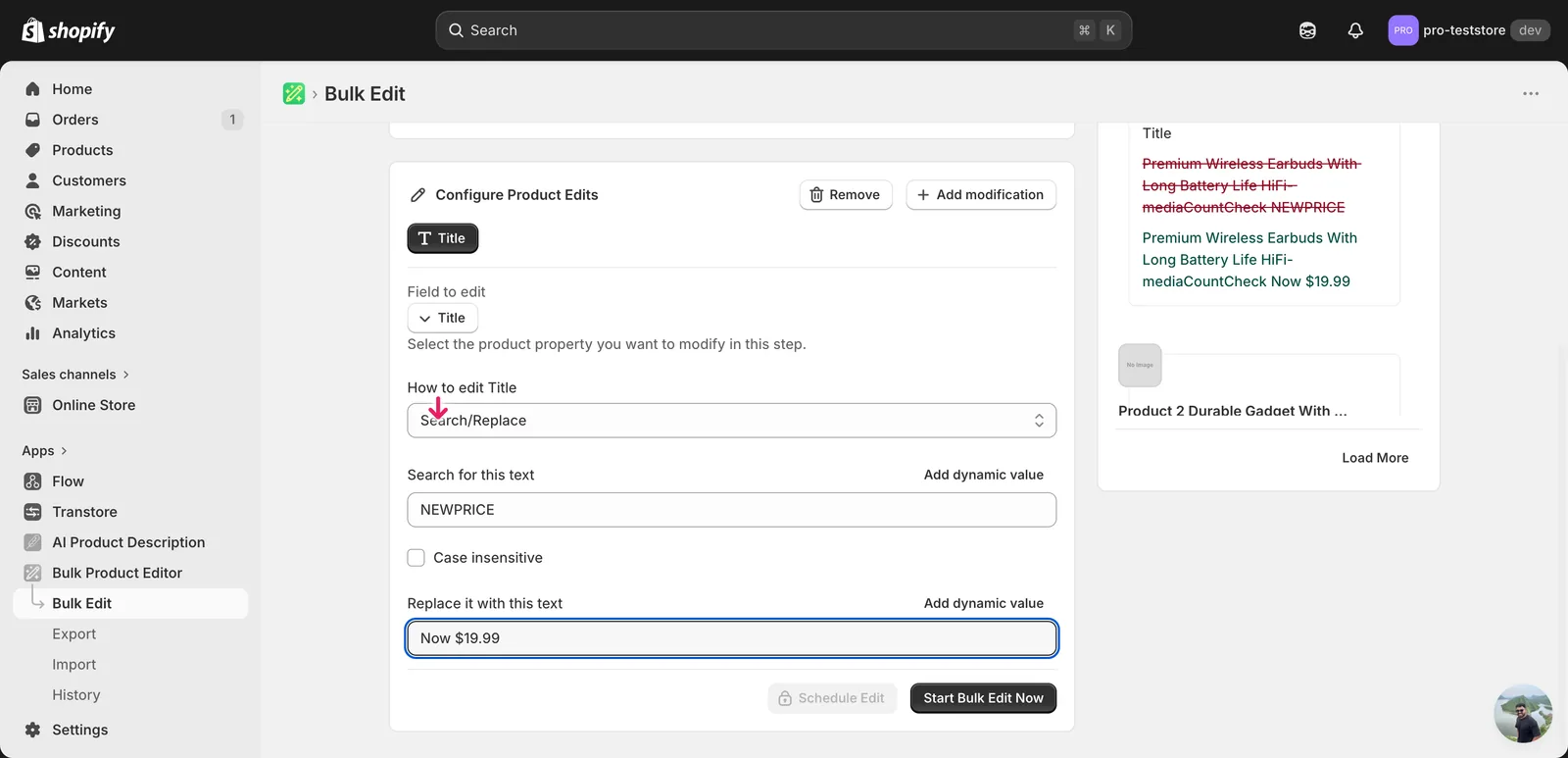Viewport: 1568px width, 758px height.
Task: Expand the Apps section
Action: [x=44, y=451]
